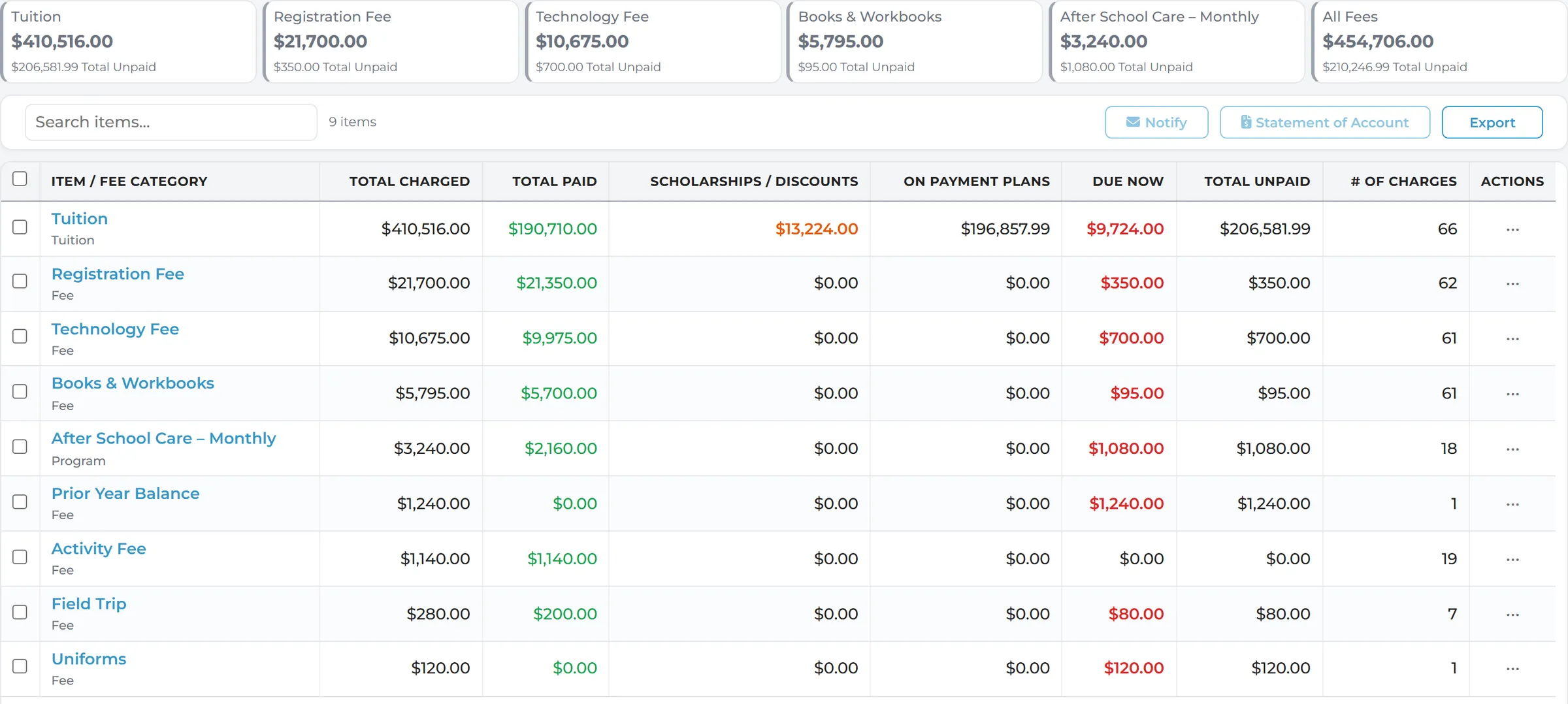Sort by Total Unpaid column header
This screenshot has width=1568, height=704.
(1258, 182)
